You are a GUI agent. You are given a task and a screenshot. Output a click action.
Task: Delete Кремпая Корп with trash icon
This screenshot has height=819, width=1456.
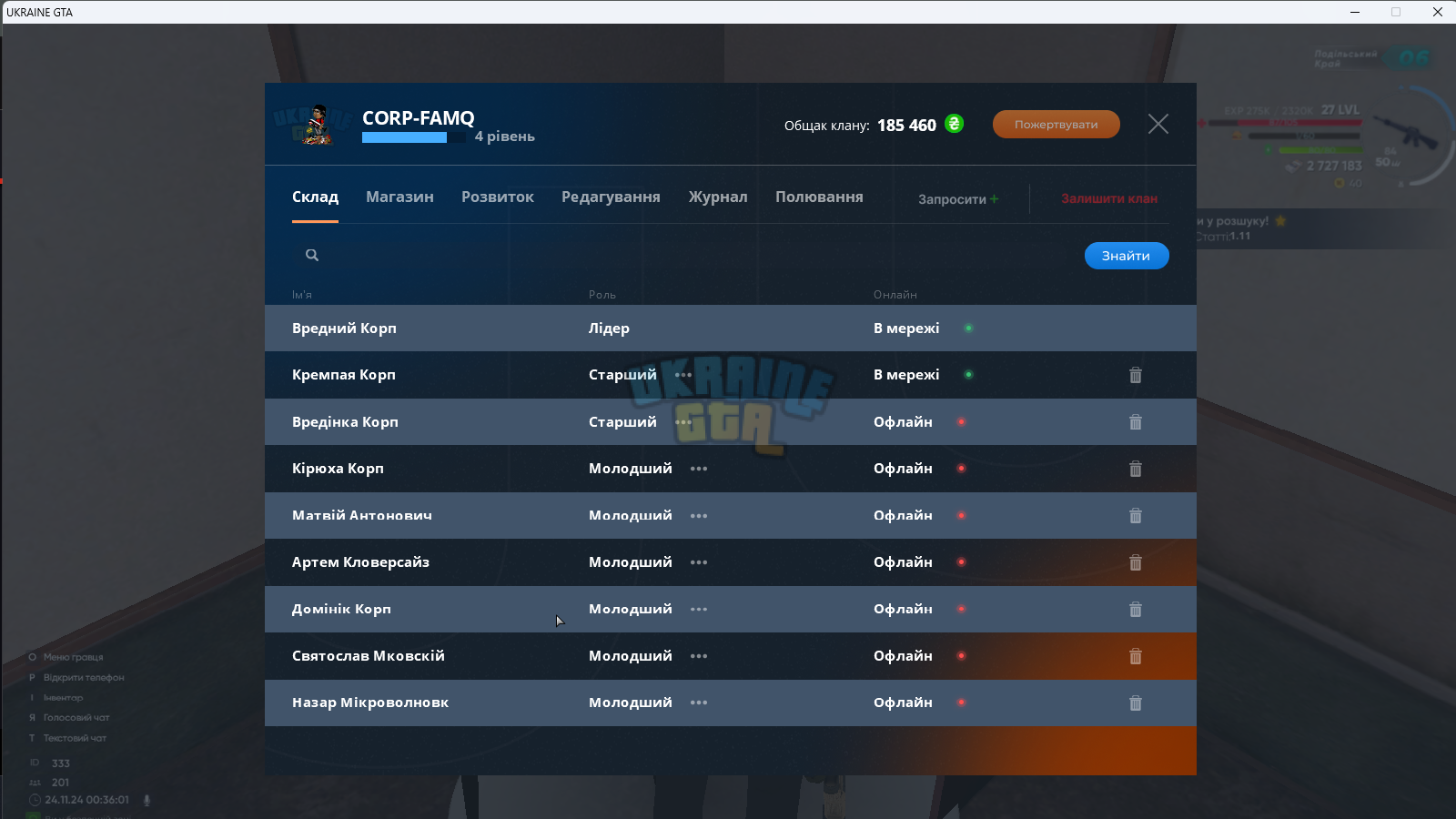(1135, 375)
